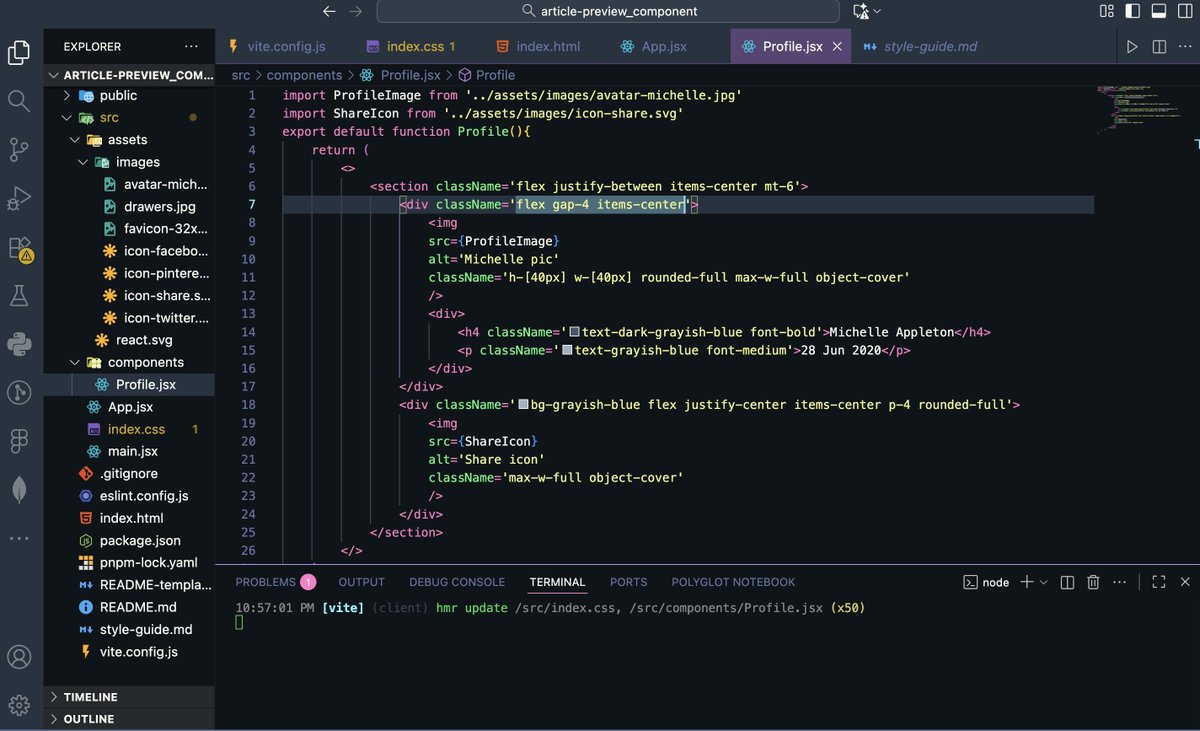
Task: Open the Run and Debug view
Action: [18, 199]
